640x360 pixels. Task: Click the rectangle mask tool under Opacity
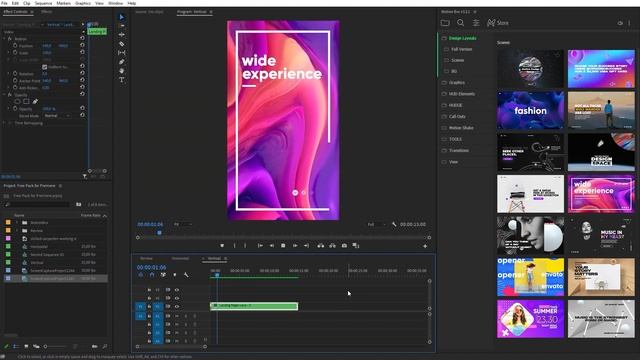26,101
